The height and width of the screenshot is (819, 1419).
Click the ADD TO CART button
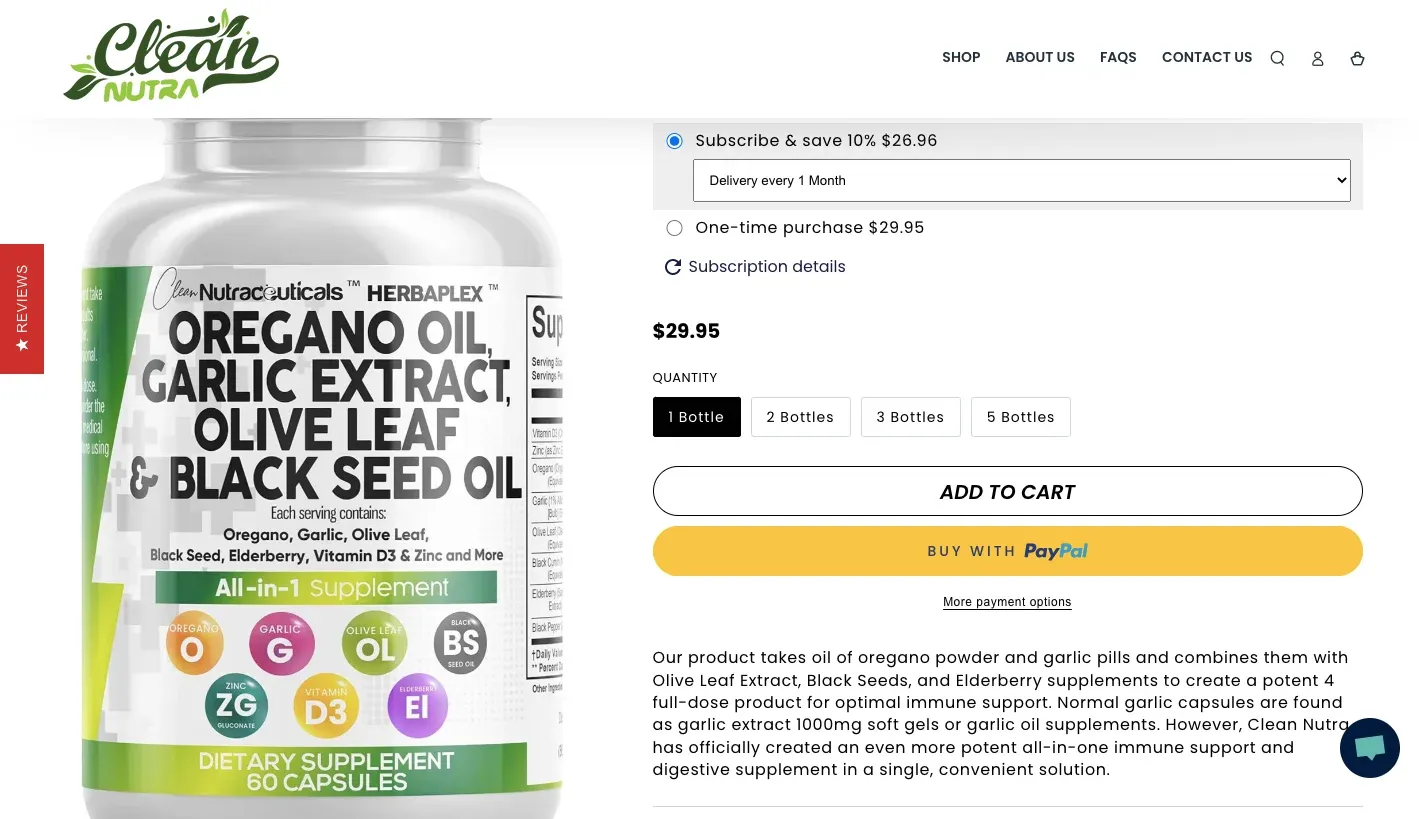click(1007, 491)
